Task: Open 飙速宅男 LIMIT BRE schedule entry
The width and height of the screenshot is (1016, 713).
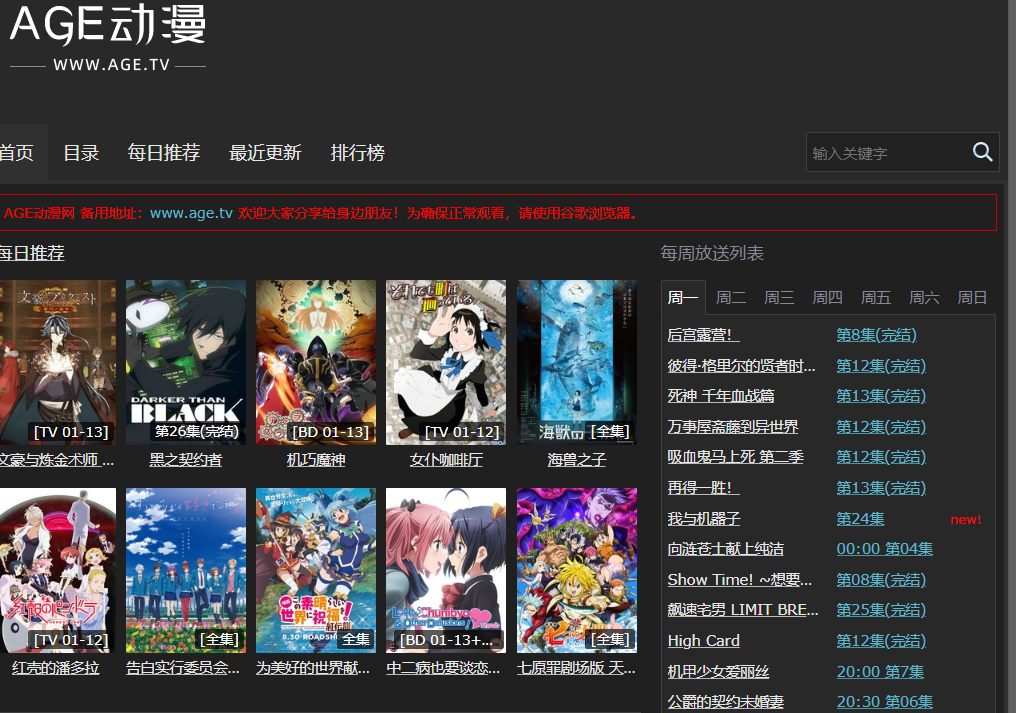Action: 743,610
